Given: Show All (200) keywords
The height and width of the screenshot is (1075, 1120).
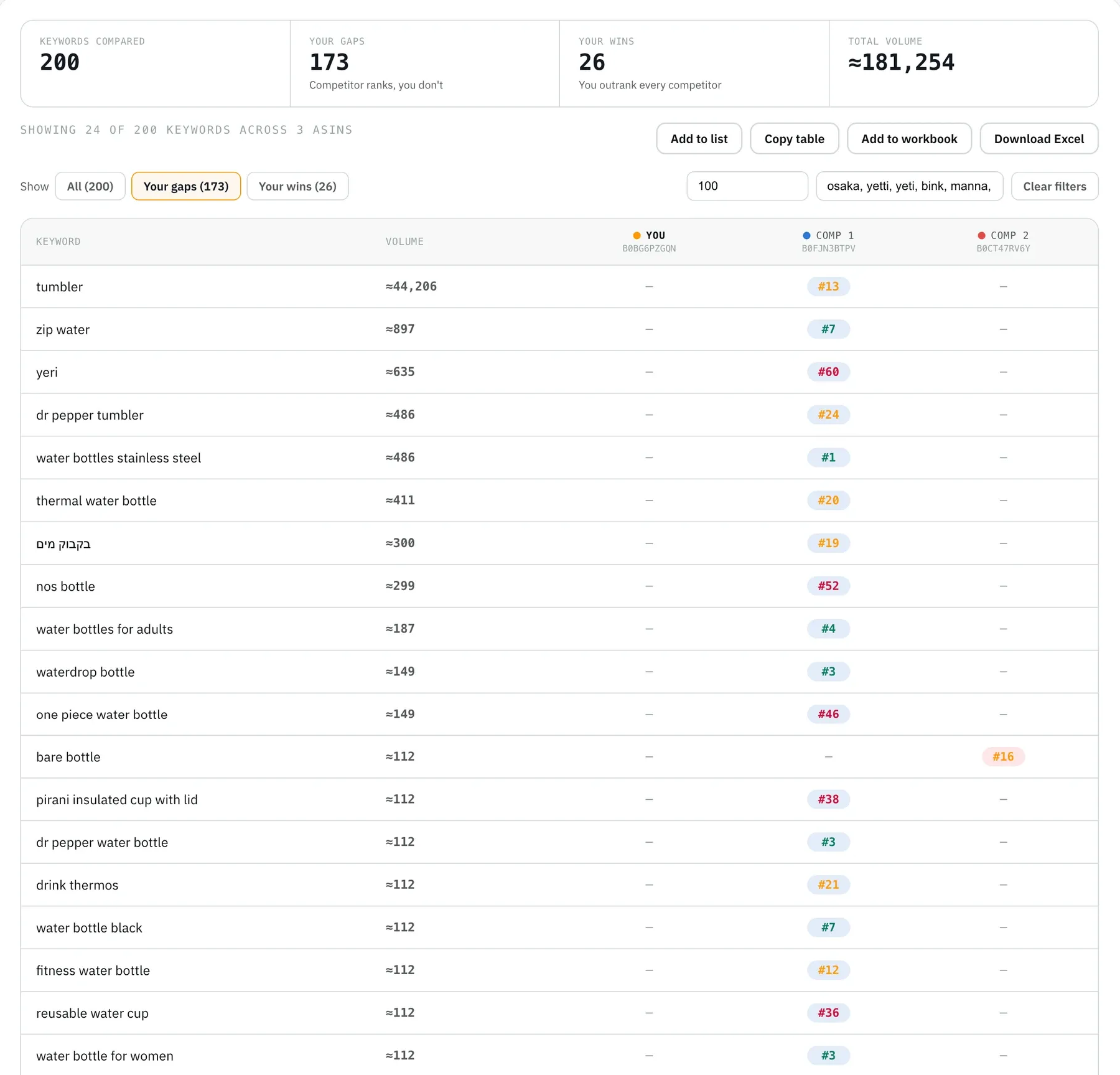Looking at the screenshot, I should click(90, 186).
